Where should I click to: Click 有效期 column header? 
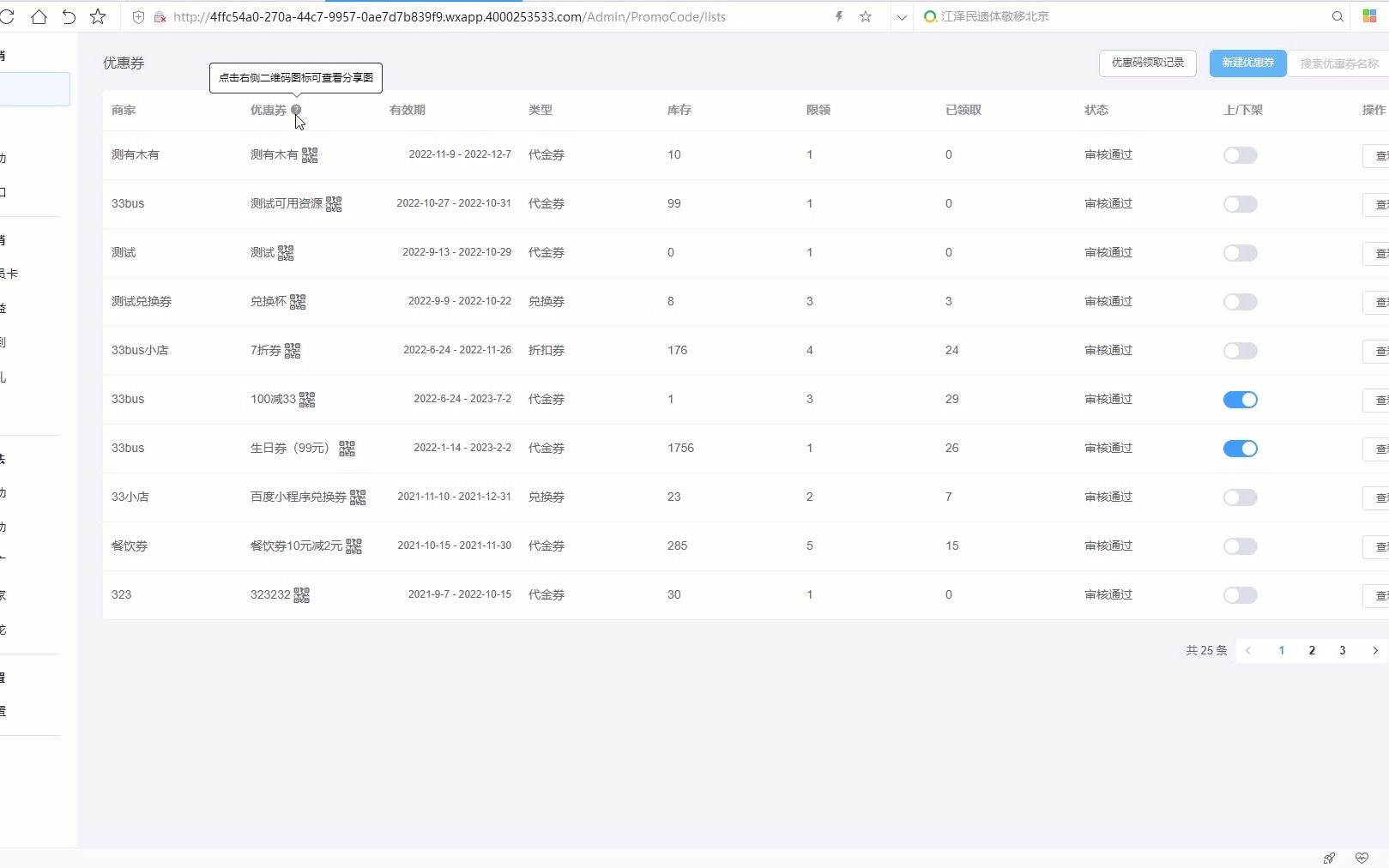[408, 110]
